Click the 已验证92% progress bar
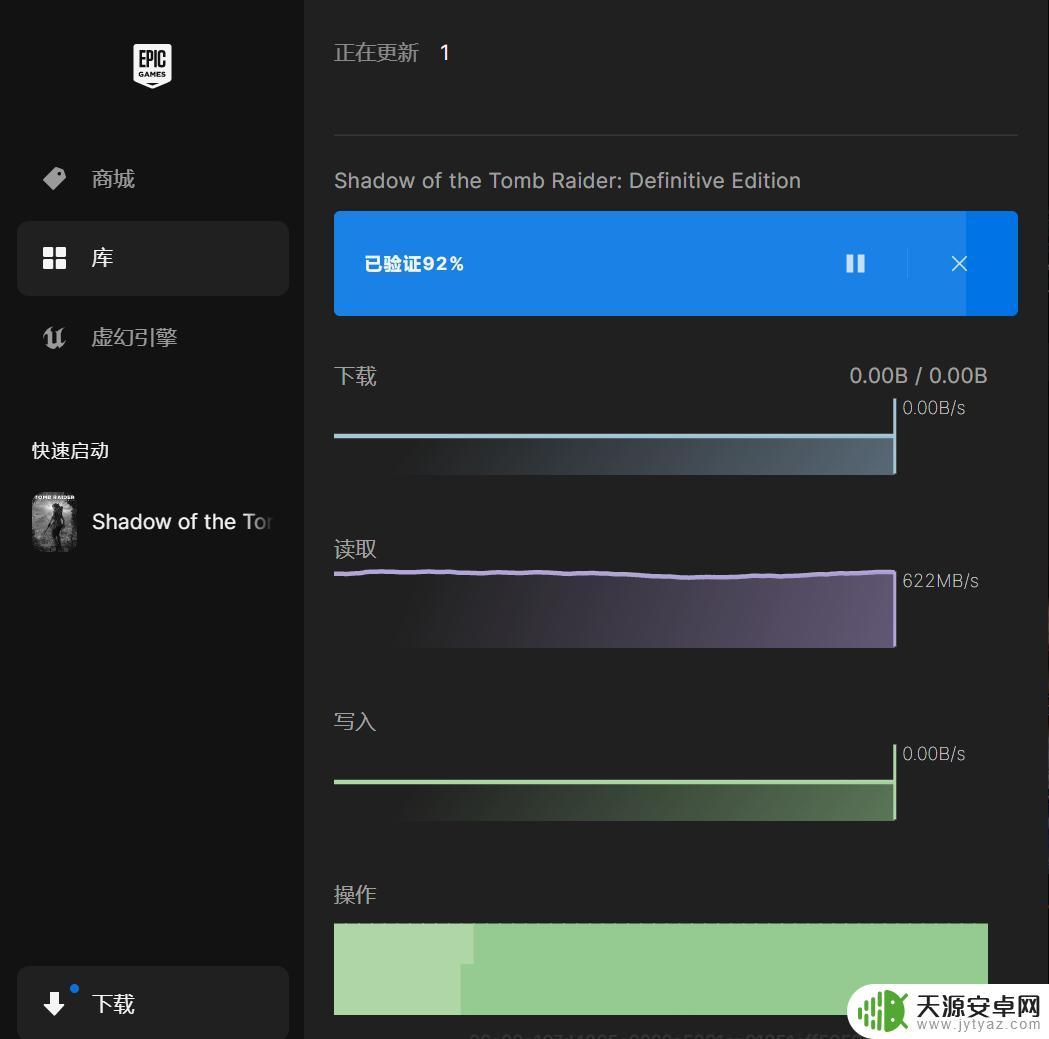The width and height of the screenshot is (1049, 1039). click(x=676, y=263)
